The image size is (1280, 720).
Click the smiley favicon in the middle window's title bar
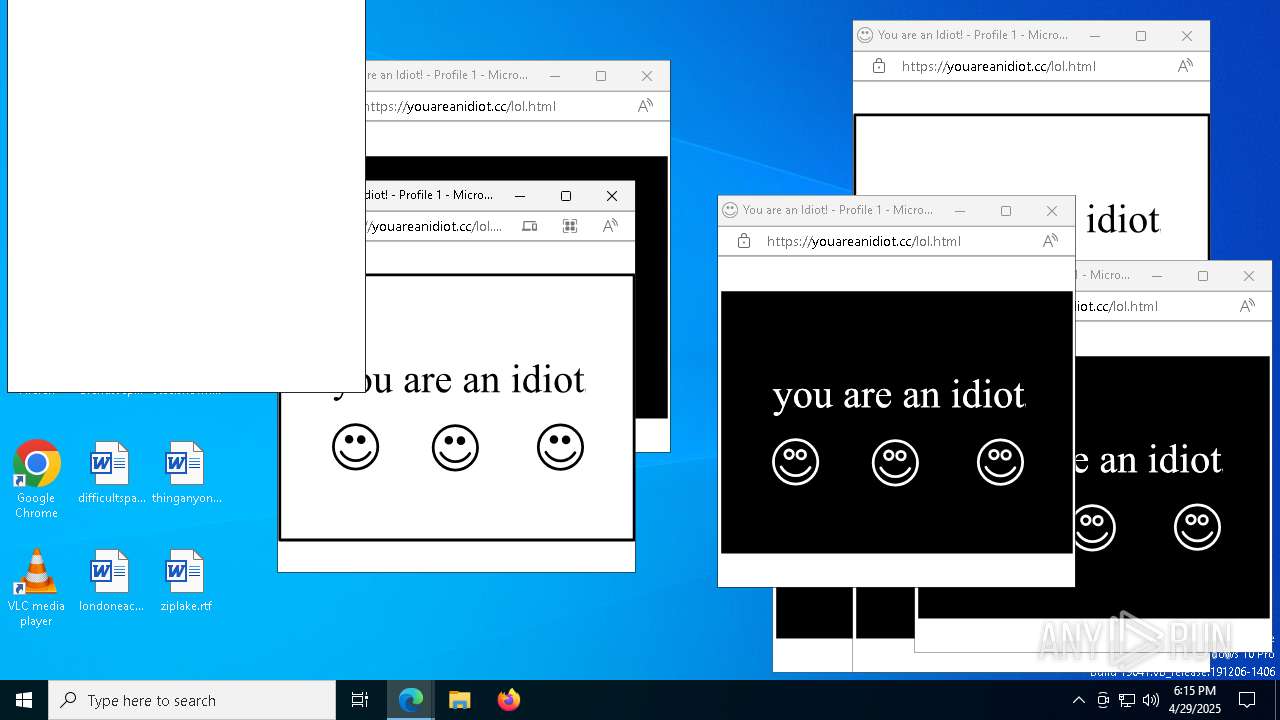pos(730,210)
